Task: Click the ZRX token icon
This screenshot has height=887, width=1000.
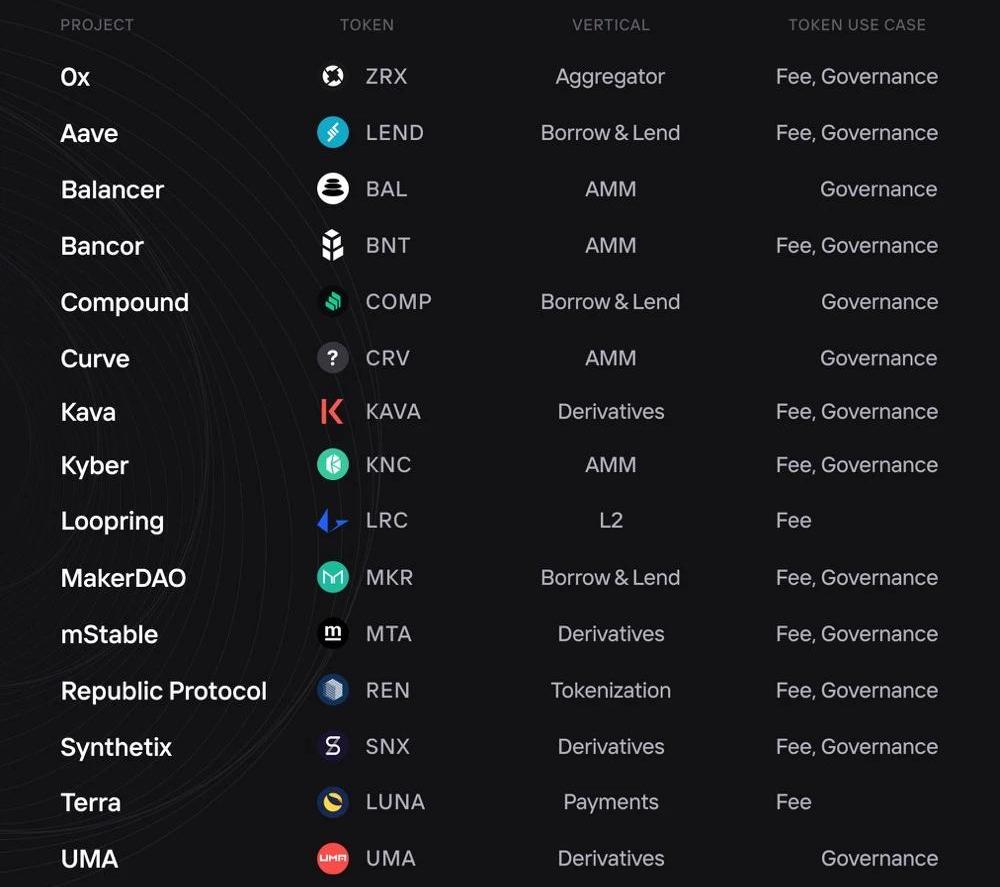Action: tap(332, 77)
